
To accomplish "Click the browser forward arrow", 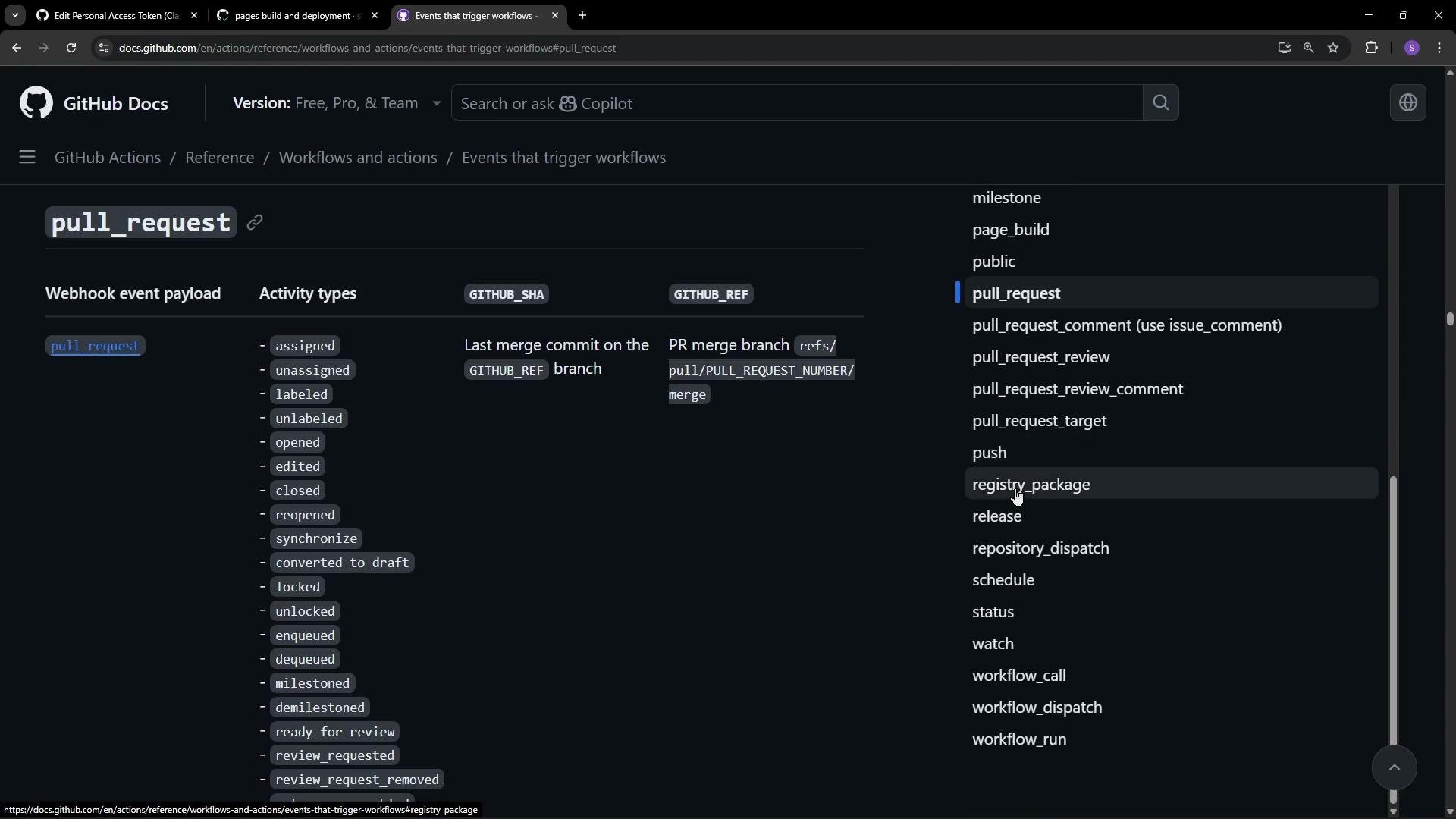I will (x=44, y=48).
